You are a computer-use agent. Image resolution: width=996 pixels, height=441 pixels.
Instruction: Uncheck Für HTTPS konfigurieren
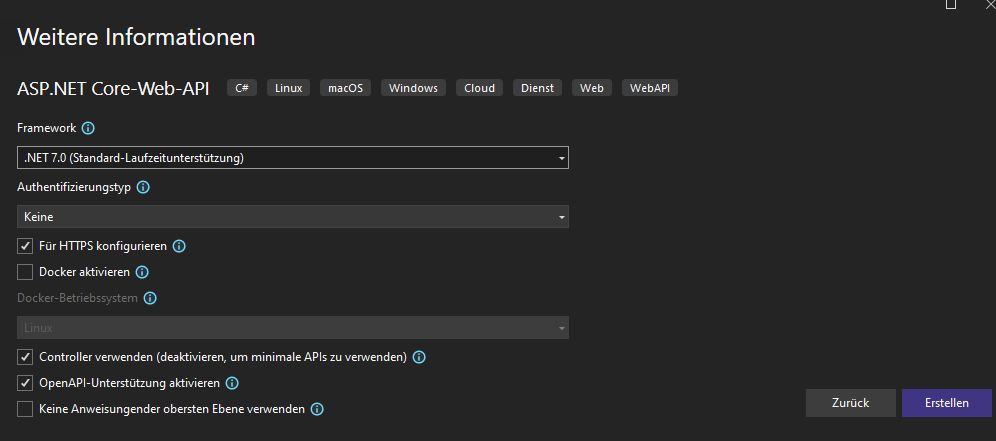(25, 246)
